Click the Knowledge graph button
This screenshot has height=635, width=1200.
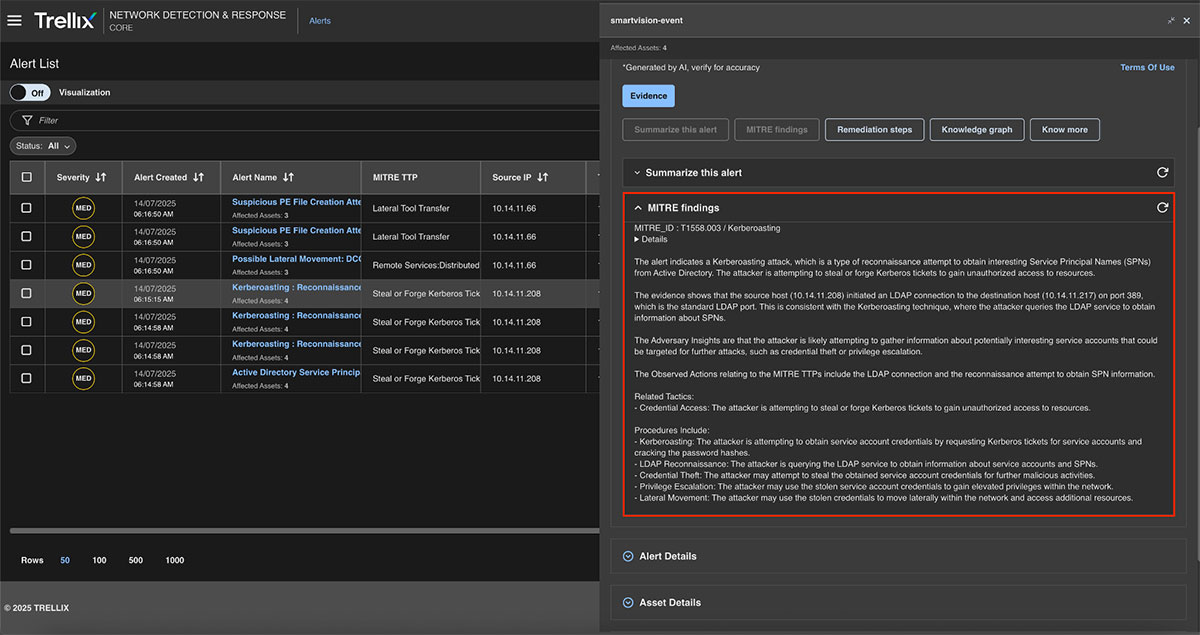click(x=977, y=129)
